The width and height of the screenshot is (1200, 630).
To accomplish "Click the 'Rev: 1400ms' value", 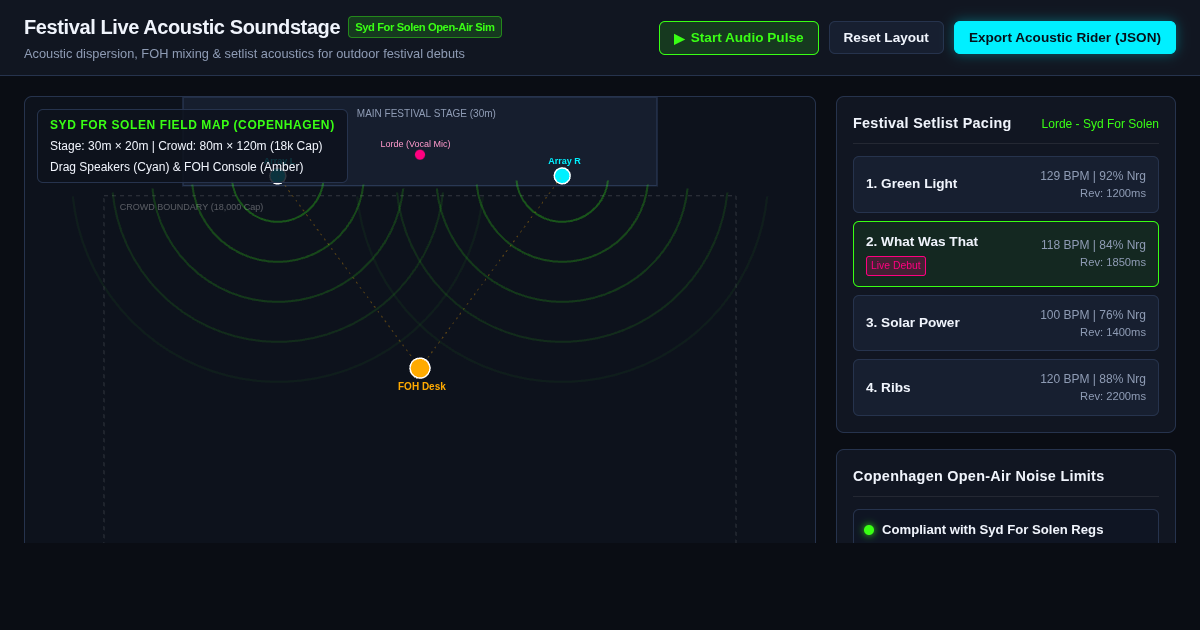I will (1113, 332).
